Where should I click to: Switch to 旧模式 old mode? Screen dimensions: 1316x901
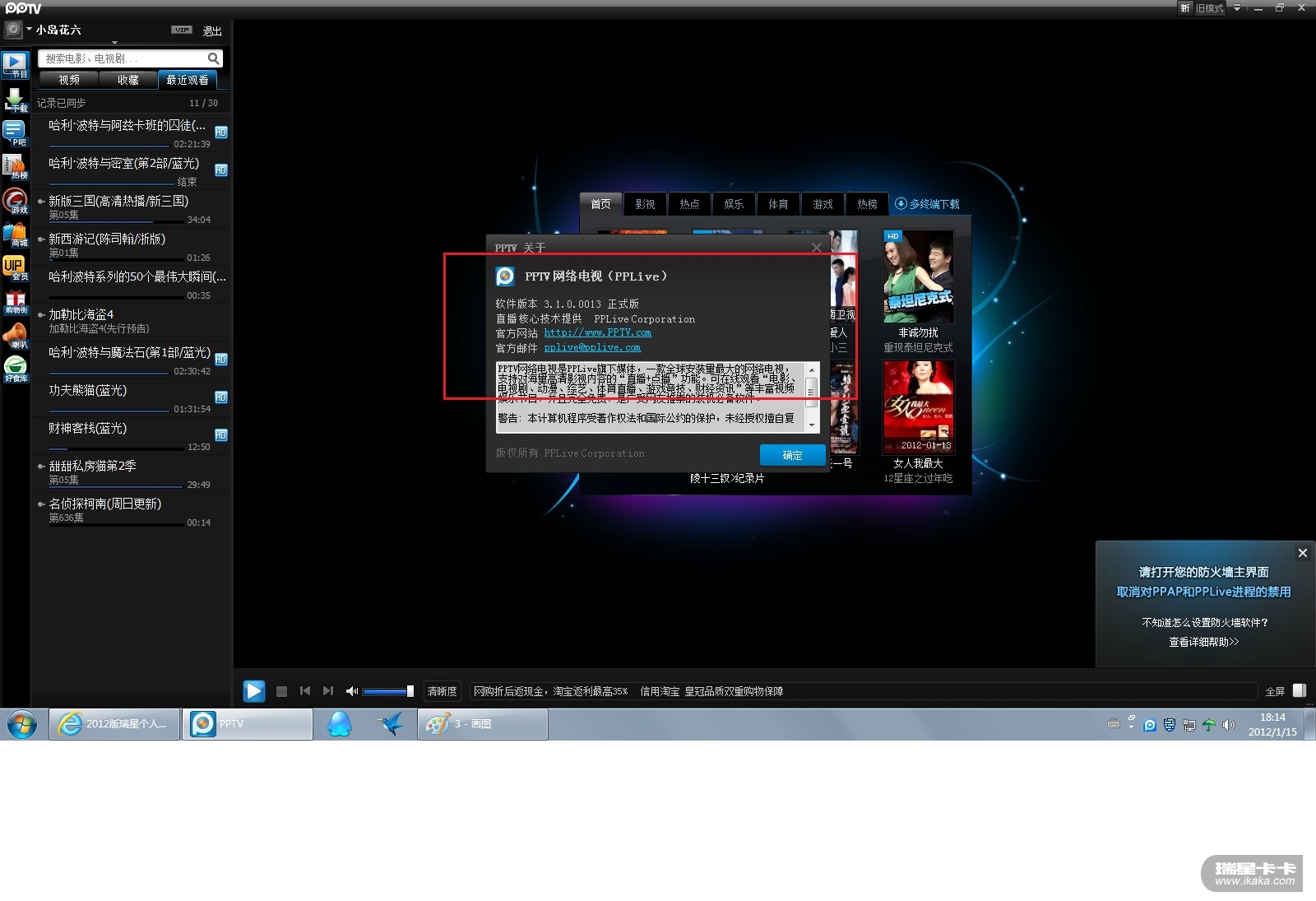click(x=1209, y=8)
